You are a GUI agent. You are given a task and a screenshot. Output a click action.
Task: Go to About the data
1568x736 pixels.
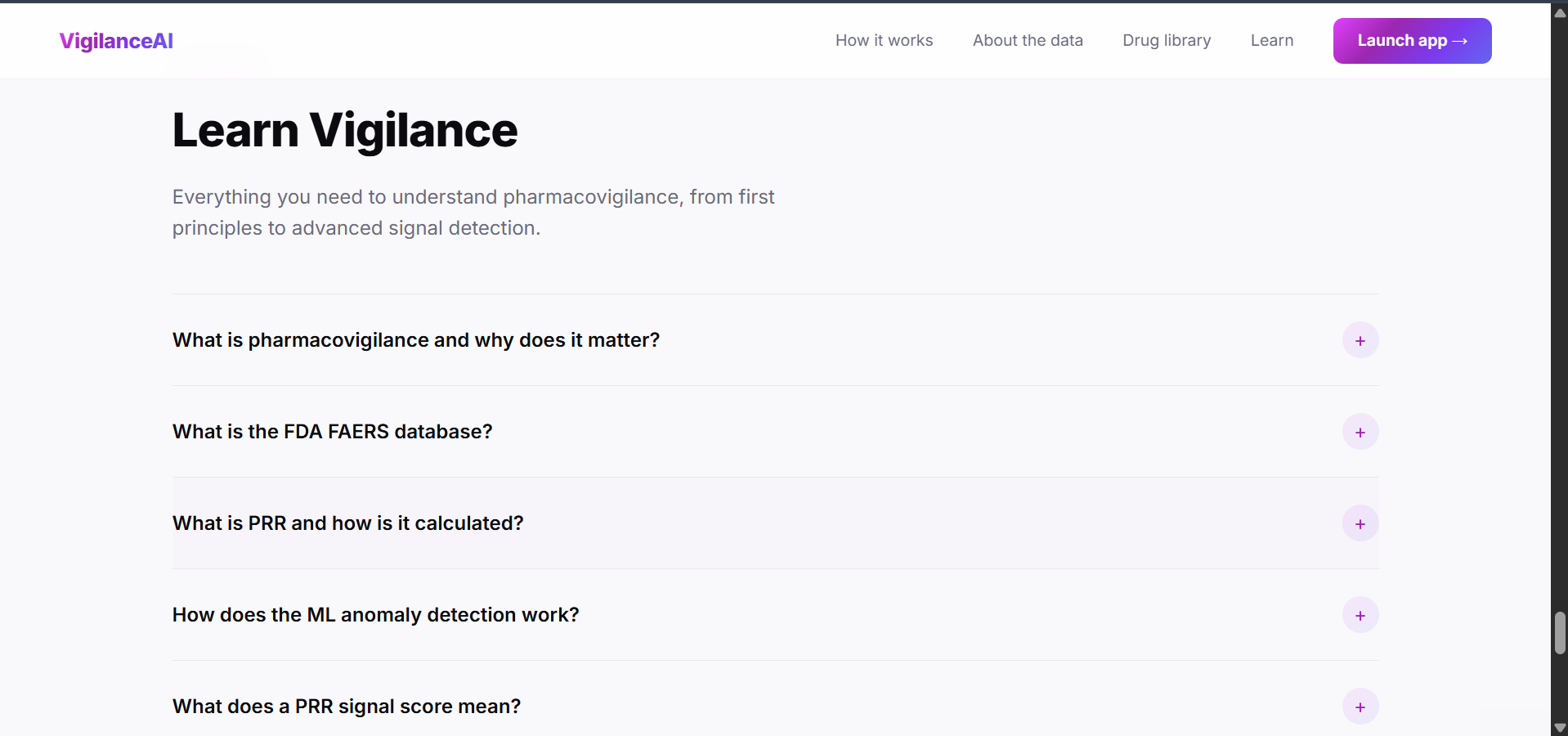click(x=1028, y=40)
